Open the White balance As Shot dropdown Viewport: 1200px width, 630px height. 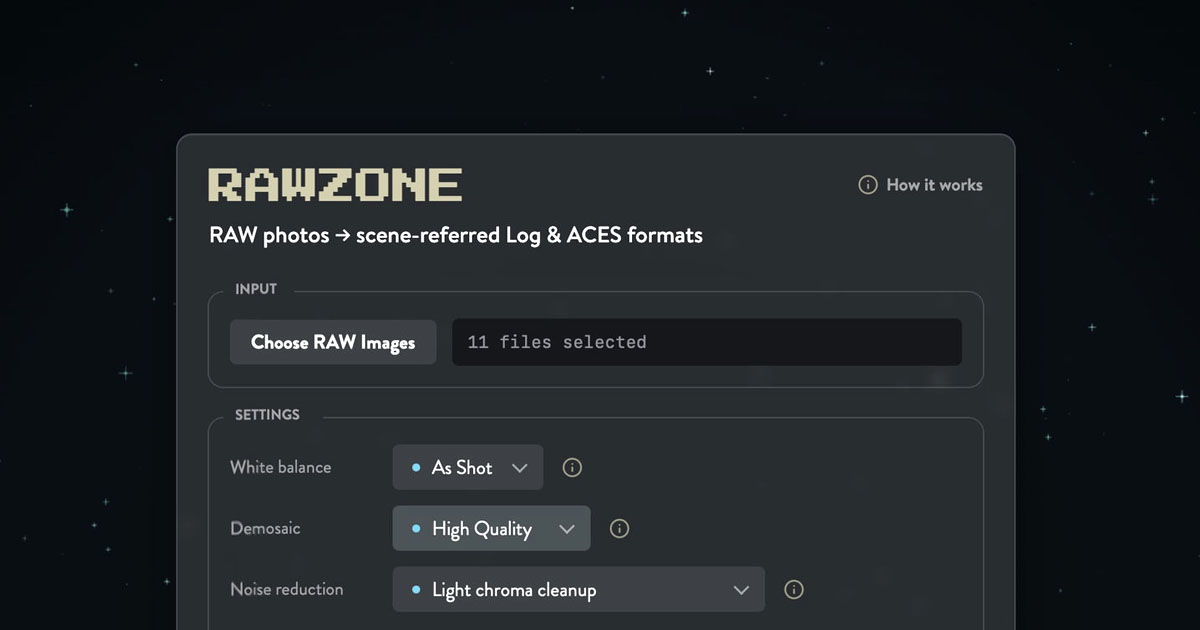468,467
